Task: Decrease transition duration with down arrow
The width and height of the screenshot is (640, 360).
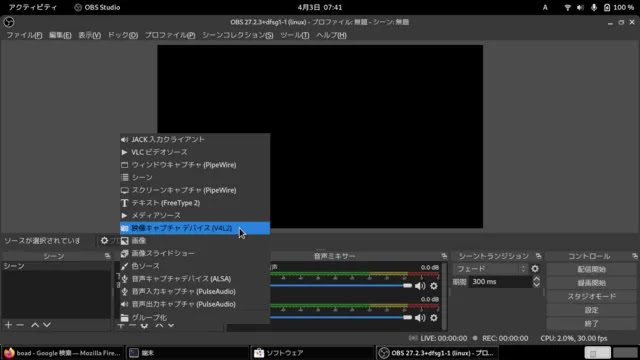Action: pyautogui.click(x=537, y=284)
